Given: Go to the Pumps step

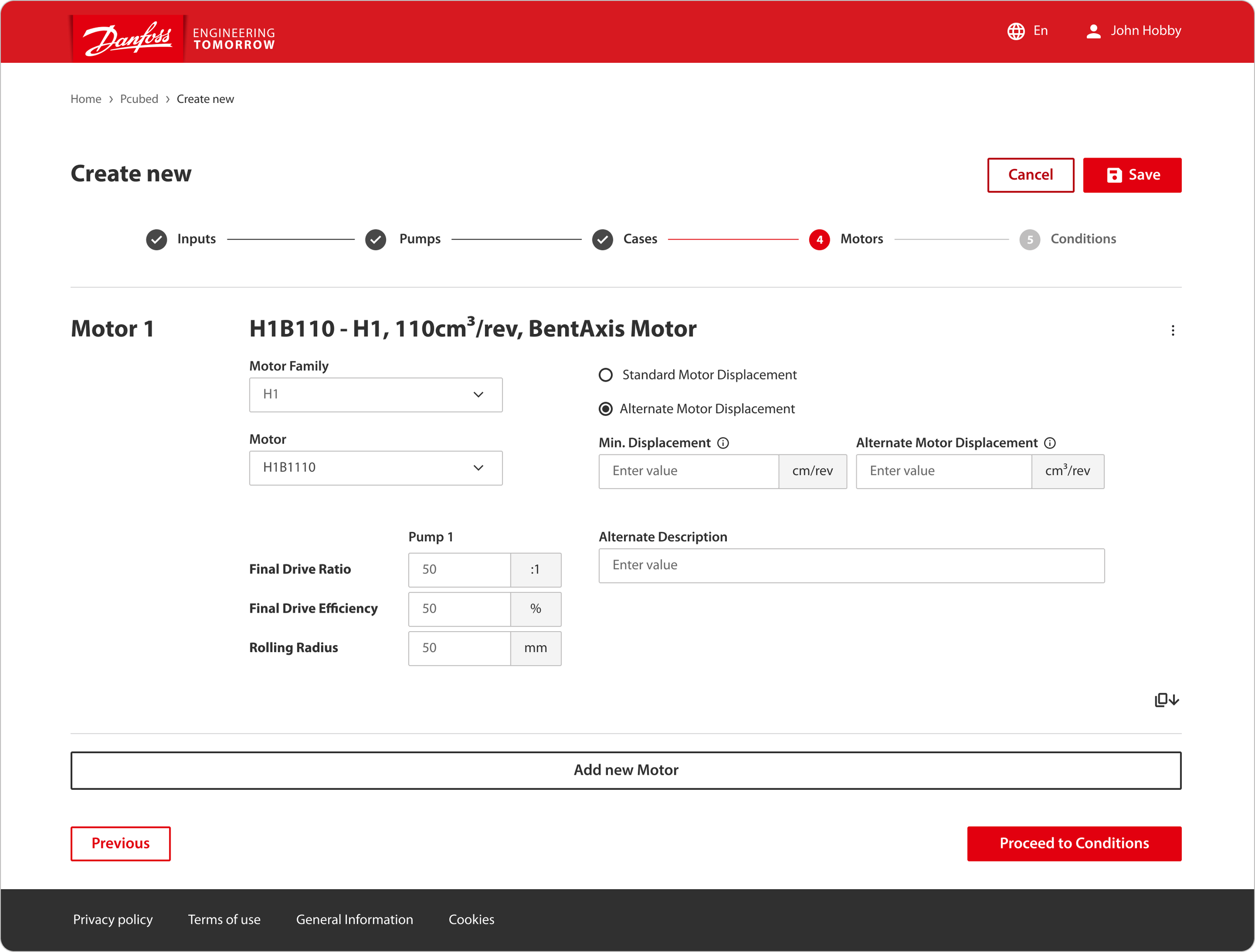Looking at the screenshot, I should (x=419, y=240).
